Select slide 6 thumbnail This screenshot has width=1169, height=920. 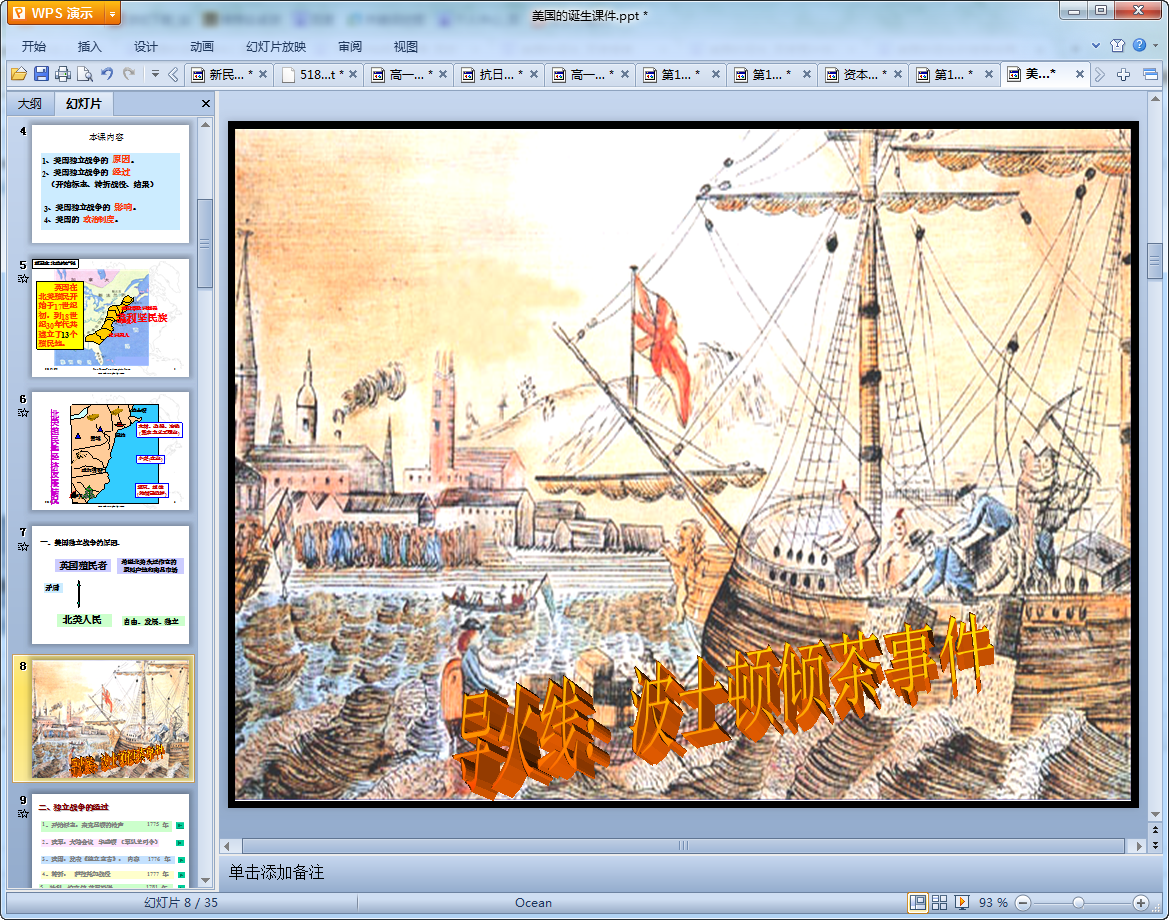tap(110, 451)
